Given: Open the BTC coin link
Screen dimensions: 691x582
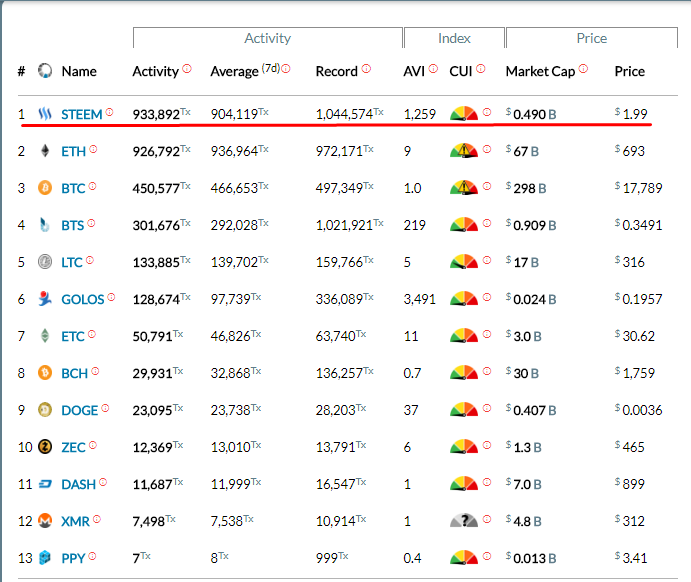Looking at the screenshot, I should click(x=73, y=189).
